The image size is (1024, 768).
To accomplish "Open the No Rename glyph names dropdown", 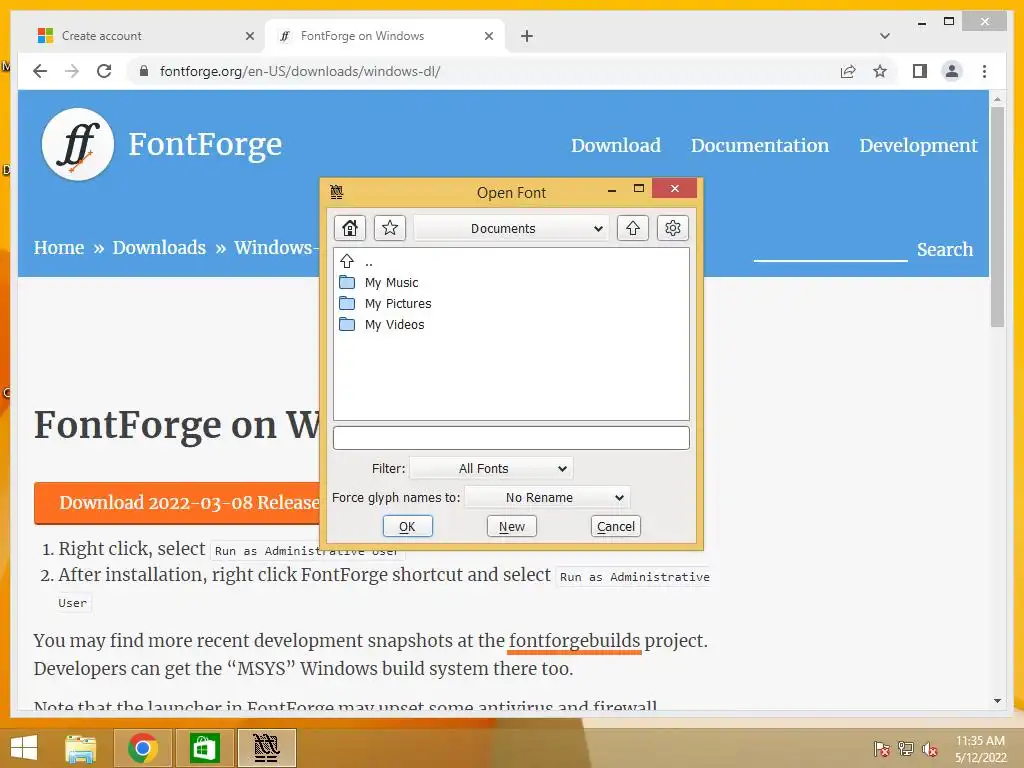I will [547, 498].
